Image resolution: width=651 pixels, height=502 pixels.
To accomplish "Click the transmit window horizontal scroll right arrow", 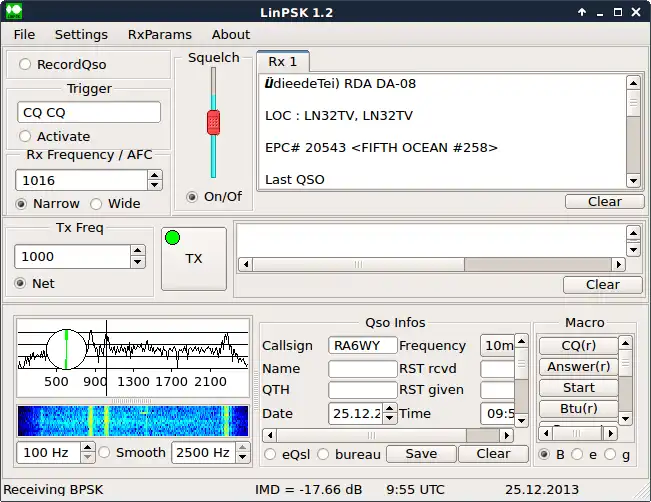I will (x=619, y=264).
